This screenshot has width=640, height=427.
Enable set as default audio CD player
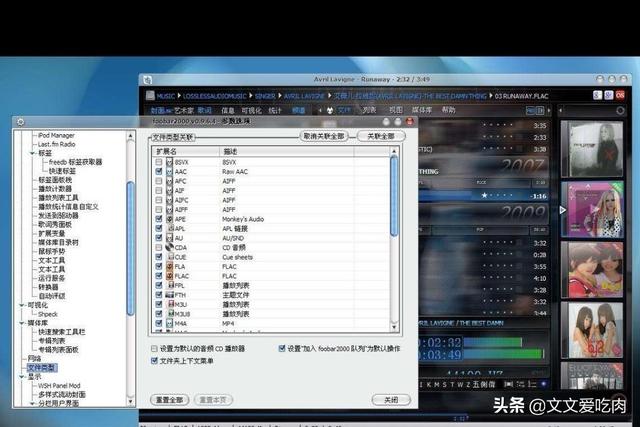[153, 349]
